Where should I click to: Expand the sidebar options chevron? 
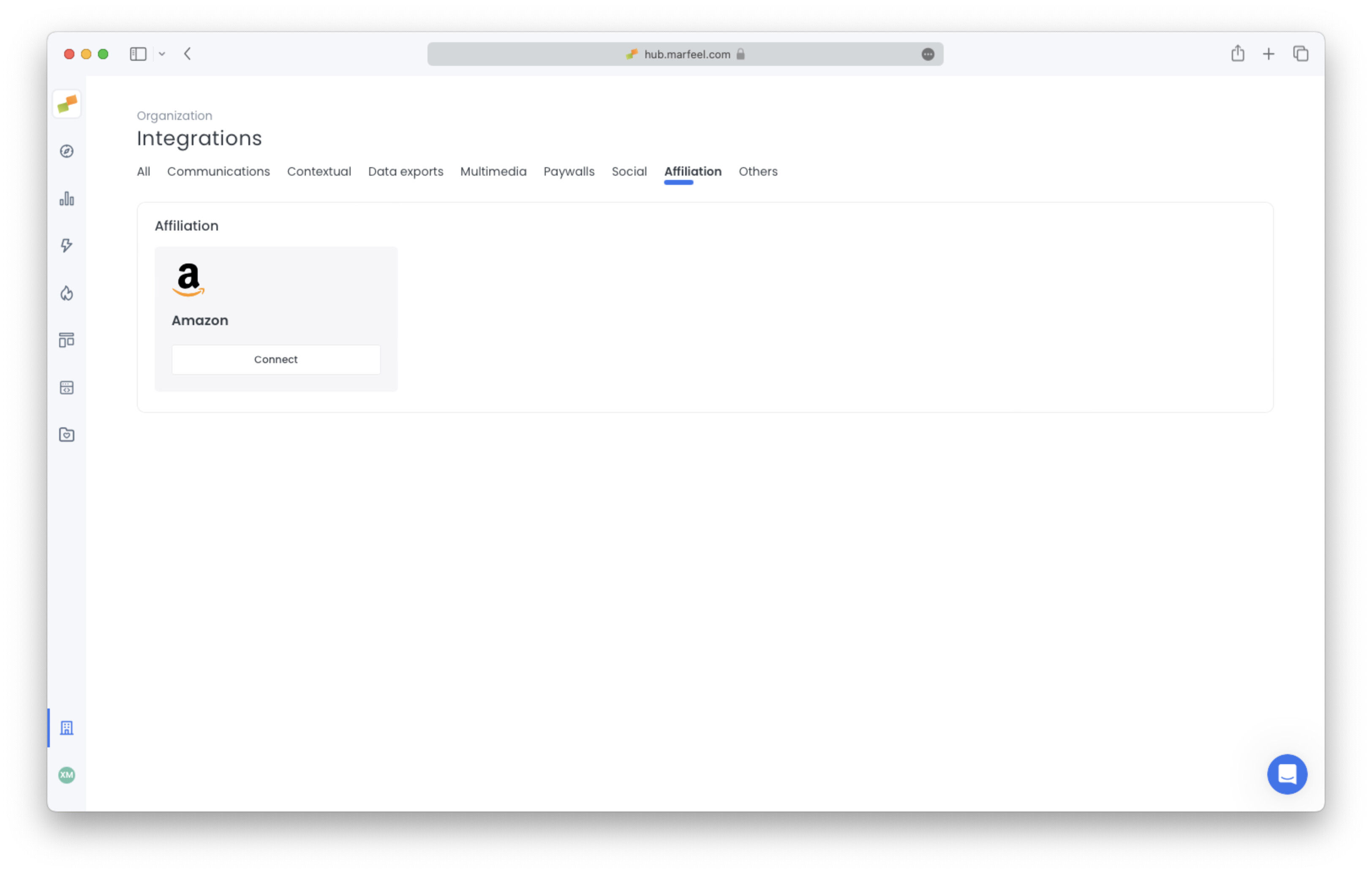click(162, 54)
